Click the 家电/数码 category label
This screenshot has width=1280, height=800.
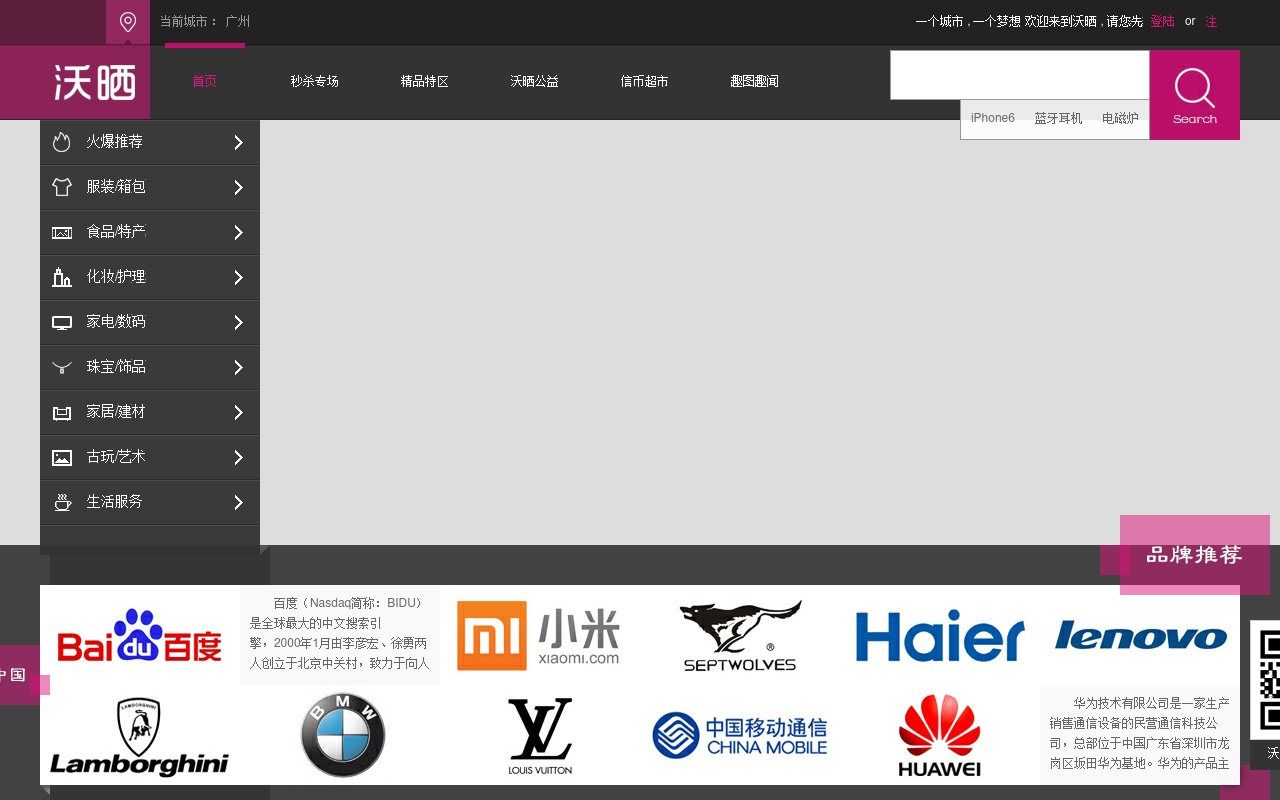(116, 322)
